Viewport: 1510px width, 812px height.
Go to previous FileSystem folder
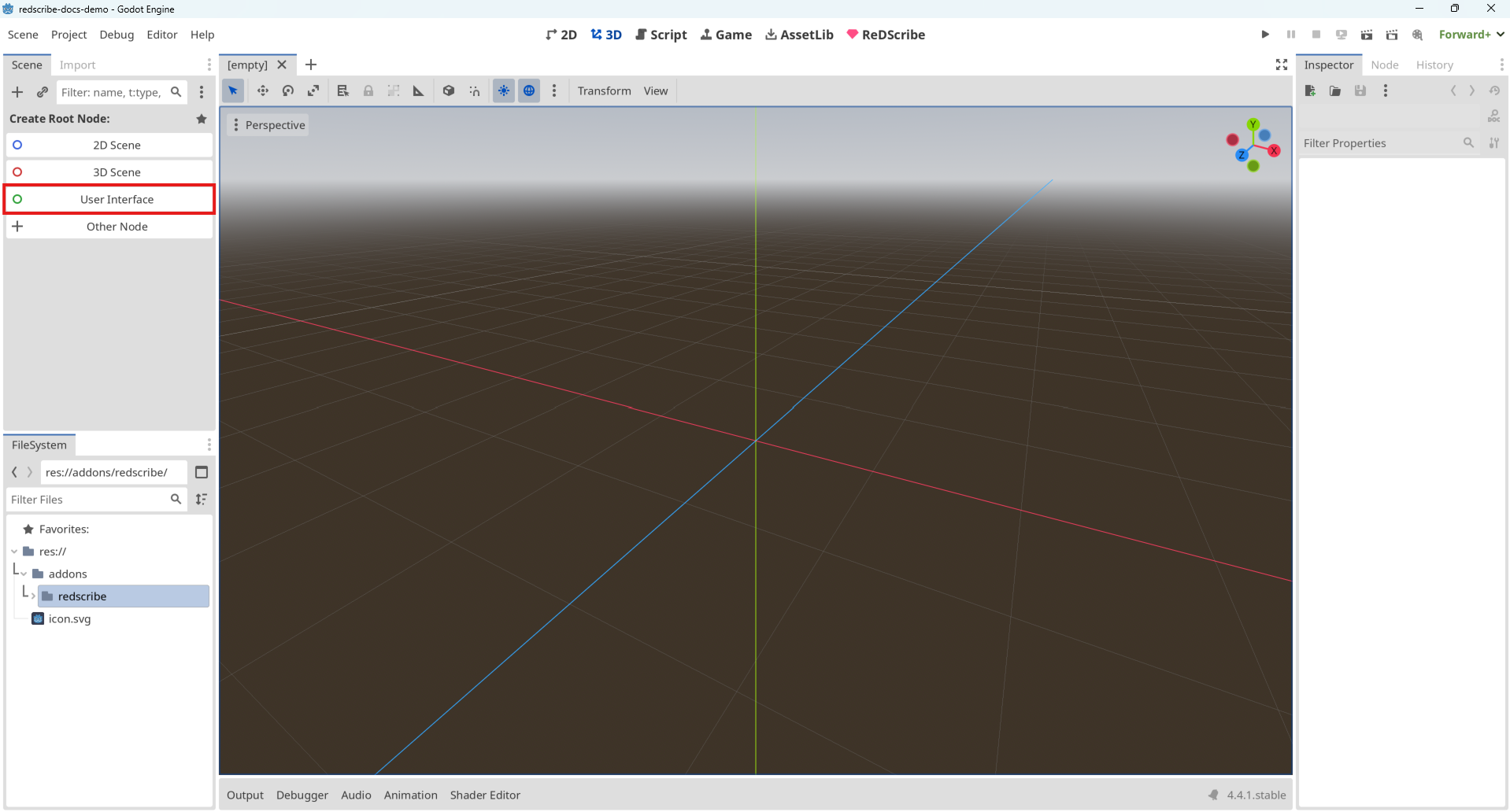coord(14,472)
